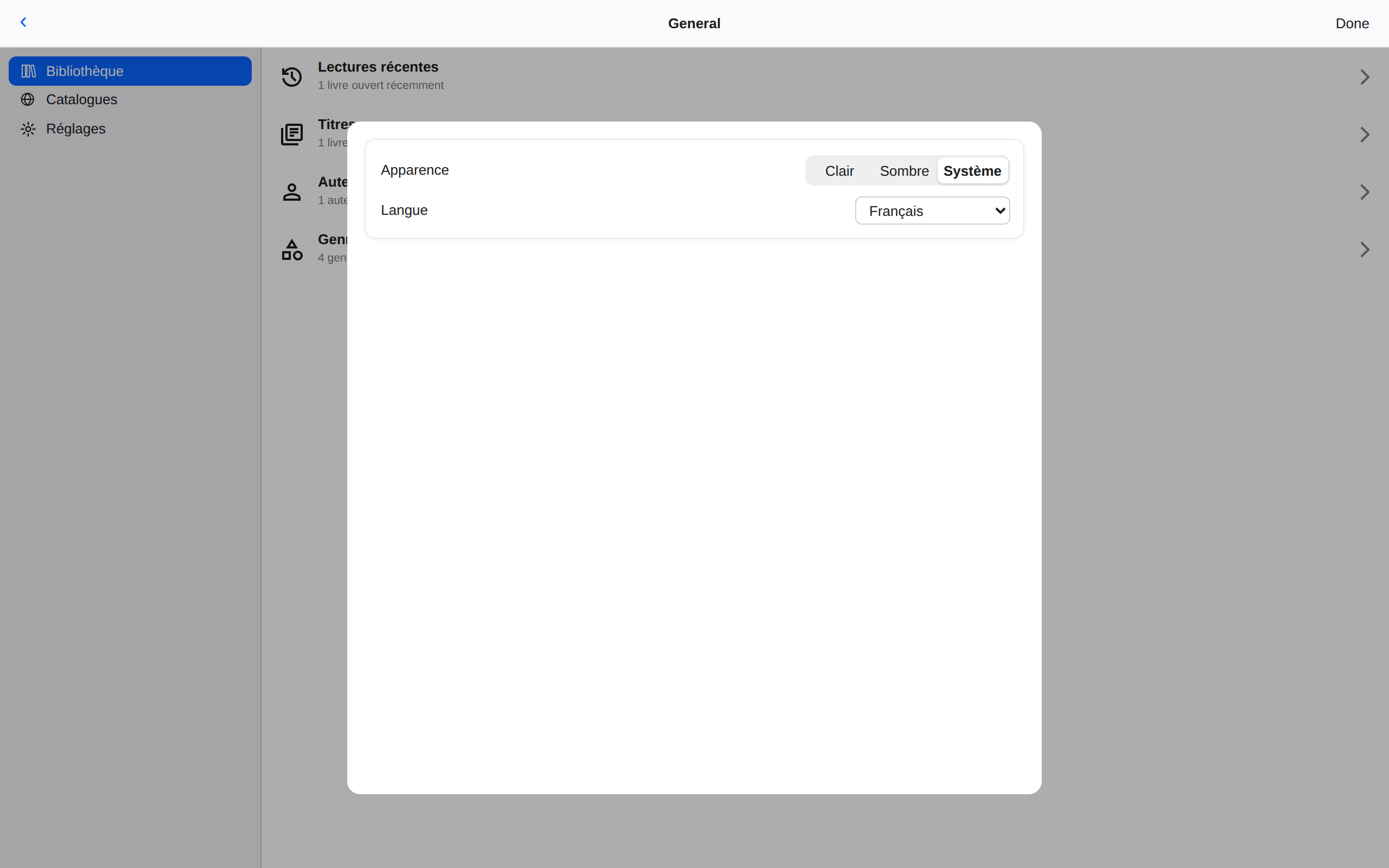The width and height of the screenshot is (1389, 868).
Task: Click the genres shapes icon
Action: (x=291, y=250)
